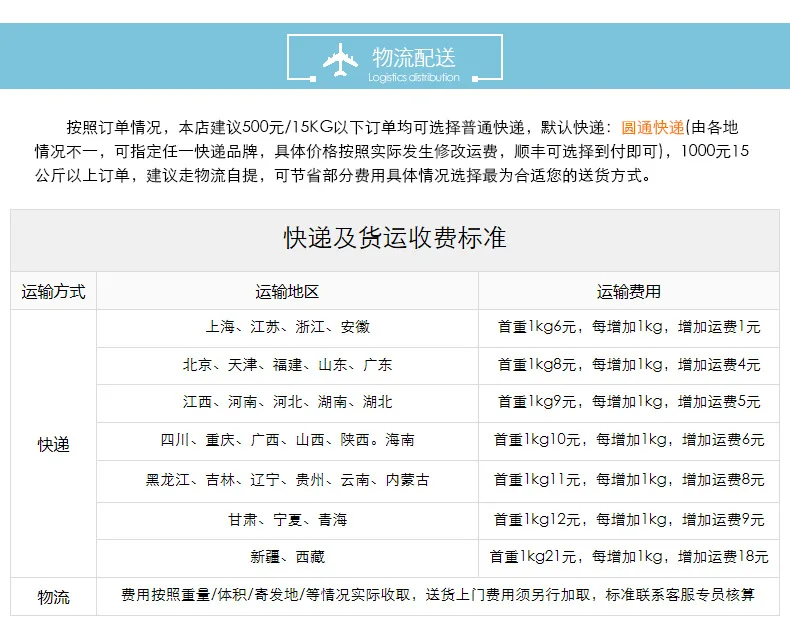The width and height of the screenshot is (790, 636).
Task: Click the 物流配送 header title
Action: (414, 57)
